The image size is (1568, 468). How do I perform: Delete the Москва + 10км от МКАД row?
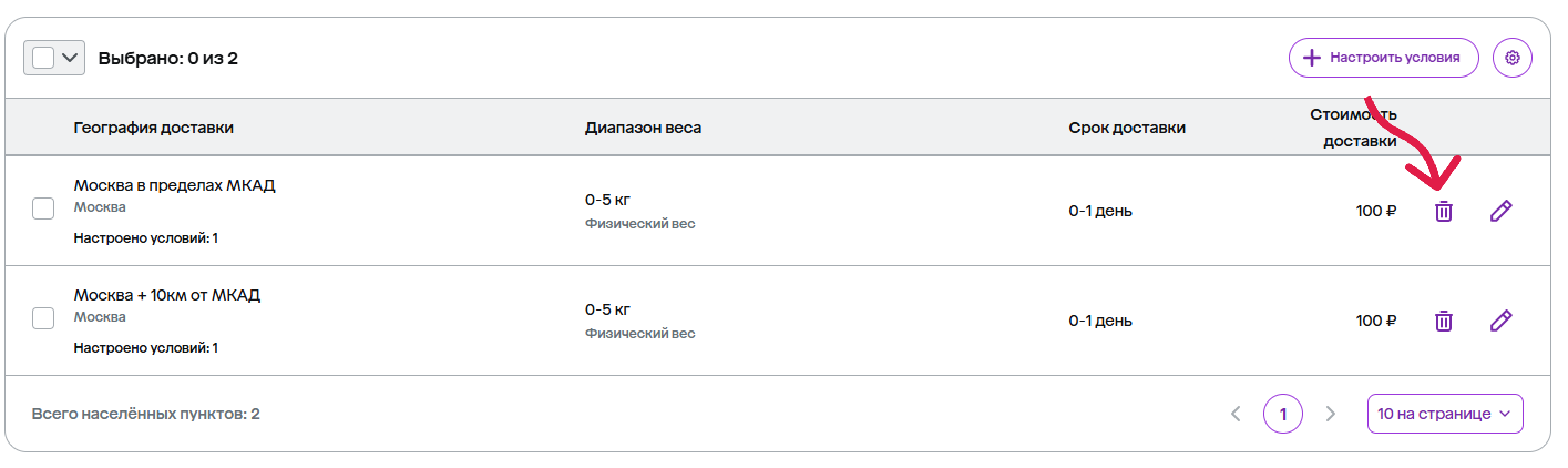(1443, 321)
